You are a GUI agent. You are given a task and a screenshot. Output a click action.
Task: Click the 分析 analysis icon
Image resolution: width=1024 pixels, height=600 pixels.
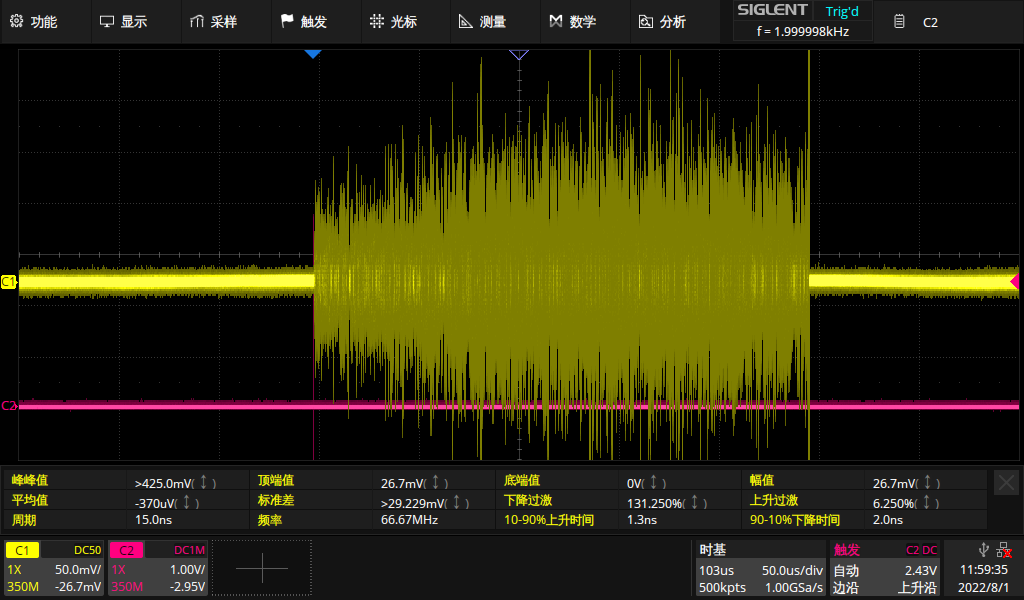click(x=645, y=21)
